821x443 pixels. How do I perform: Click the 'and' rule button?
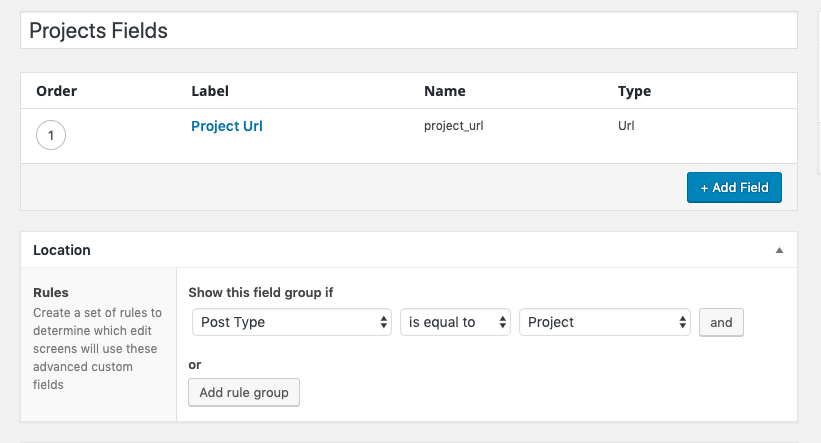[721, 322]
